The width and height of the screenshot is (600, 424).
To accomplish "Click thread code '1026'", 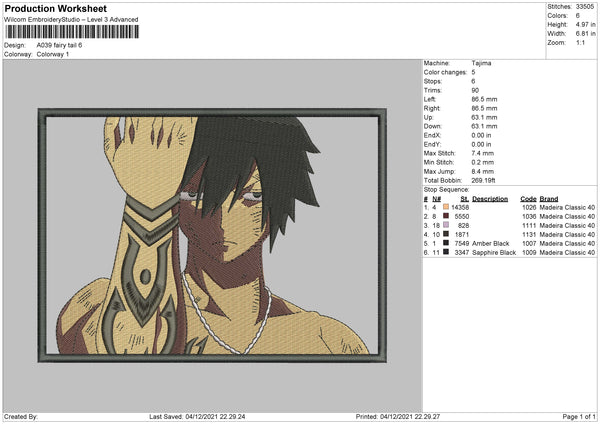I will coord(529,207).
